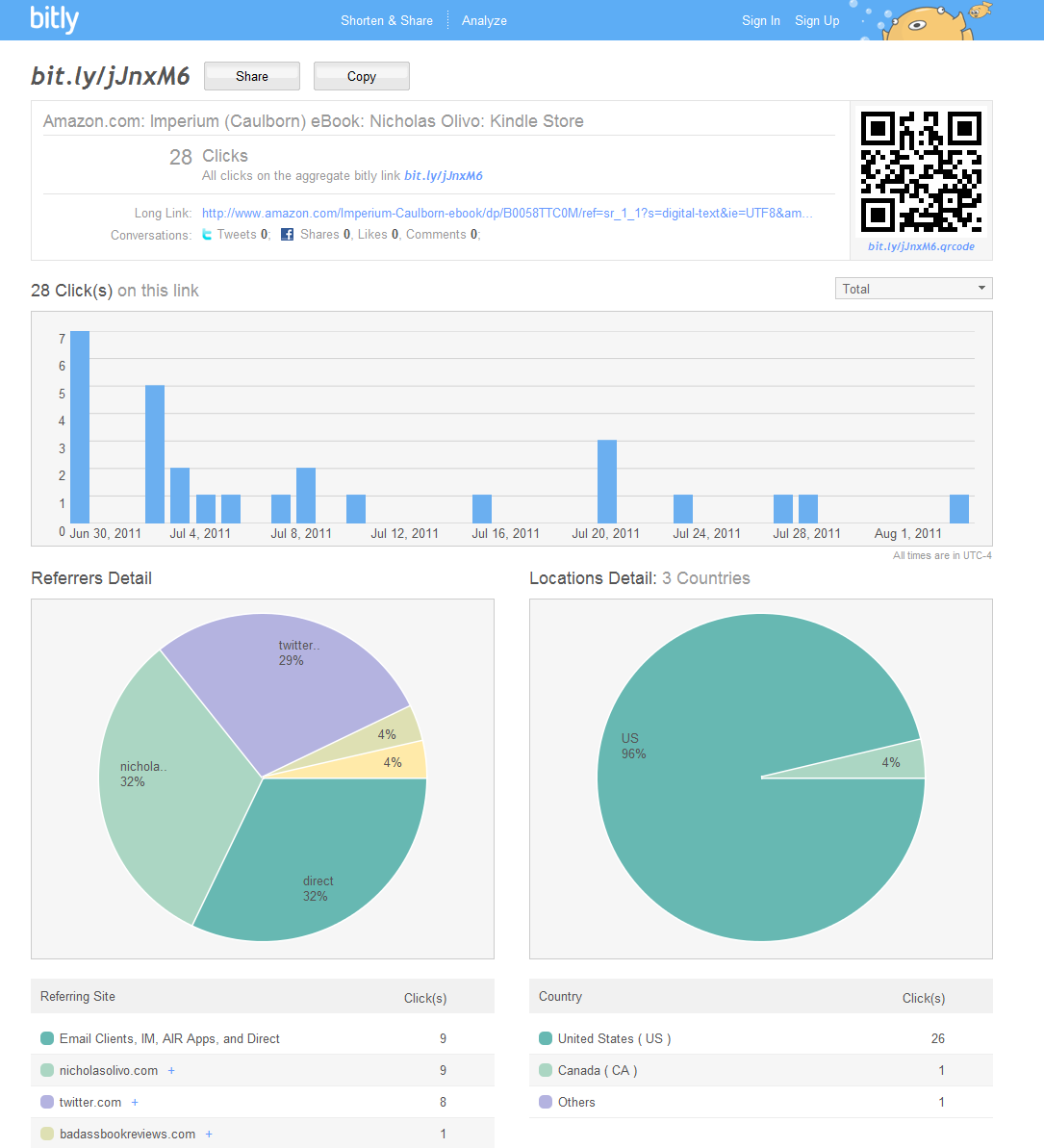Click the large 'bit.ly/jJnxM6' heading

111,76
